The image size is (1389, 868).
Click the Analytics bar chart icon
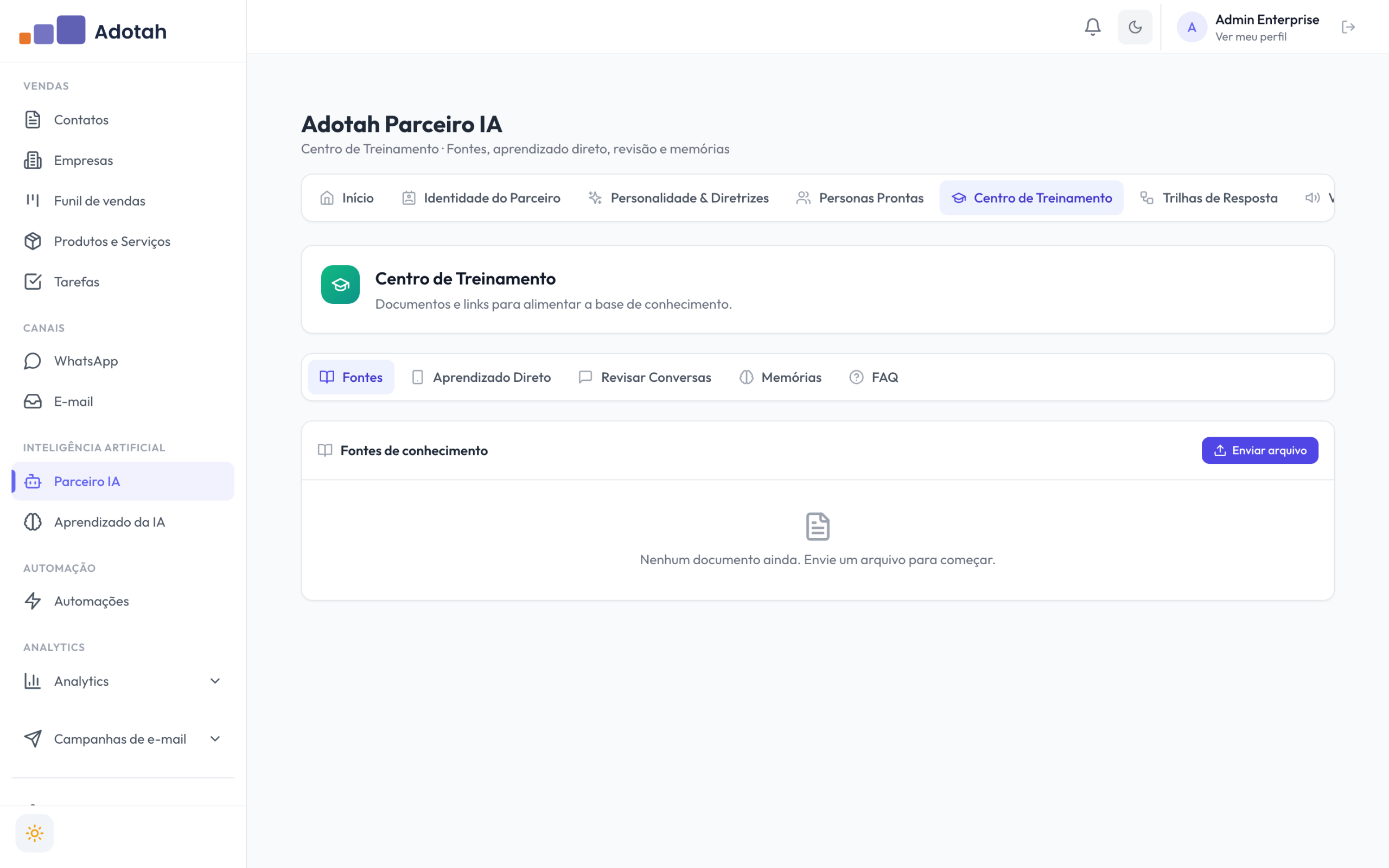33,681
